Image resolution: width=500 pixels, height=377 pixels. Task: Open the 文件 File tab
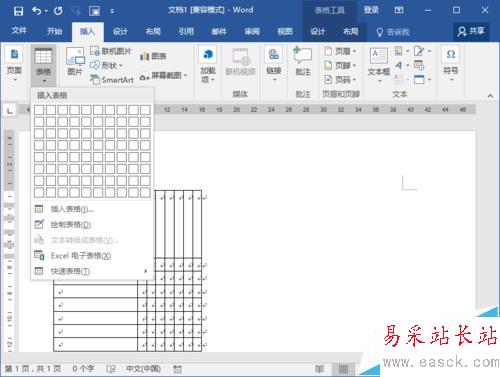point(19,31)
